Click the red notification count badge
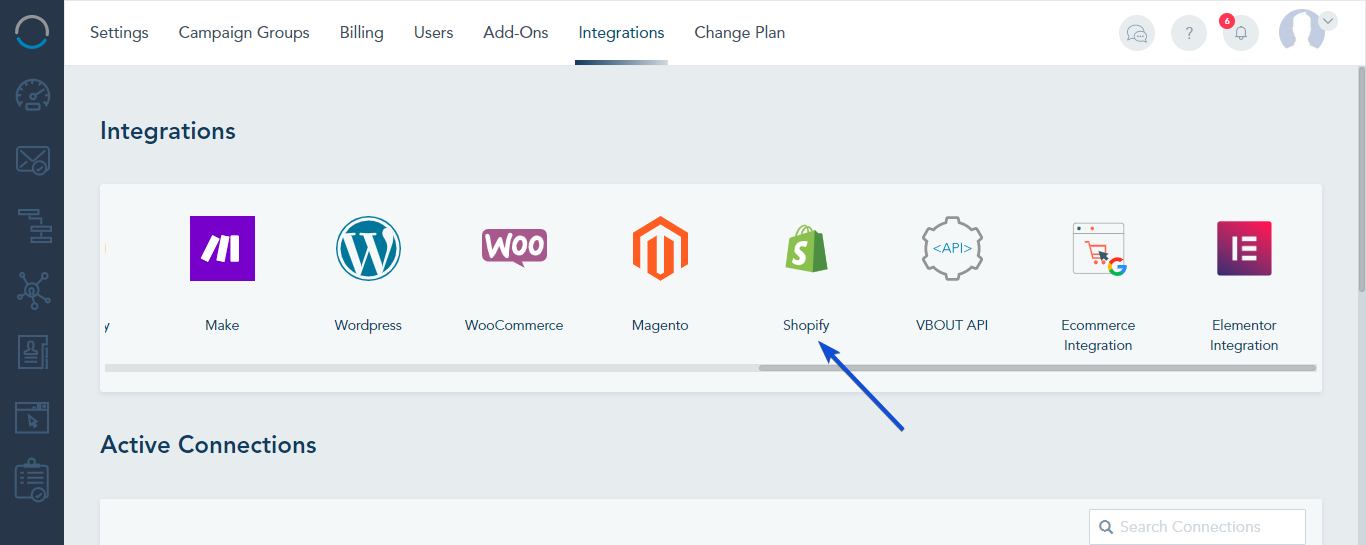 1227,21
